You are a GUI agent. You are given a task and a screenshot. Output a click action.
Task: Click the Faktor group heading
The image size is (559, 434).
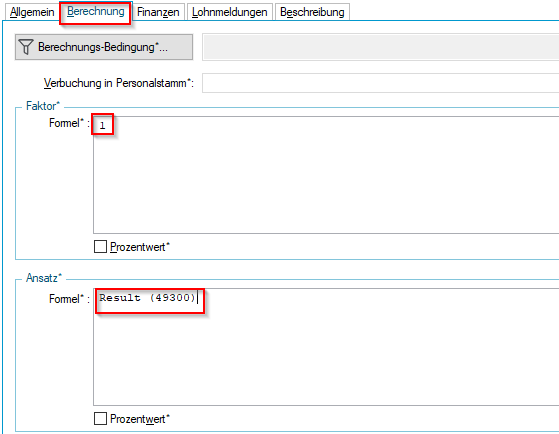(x=43, y=106)
